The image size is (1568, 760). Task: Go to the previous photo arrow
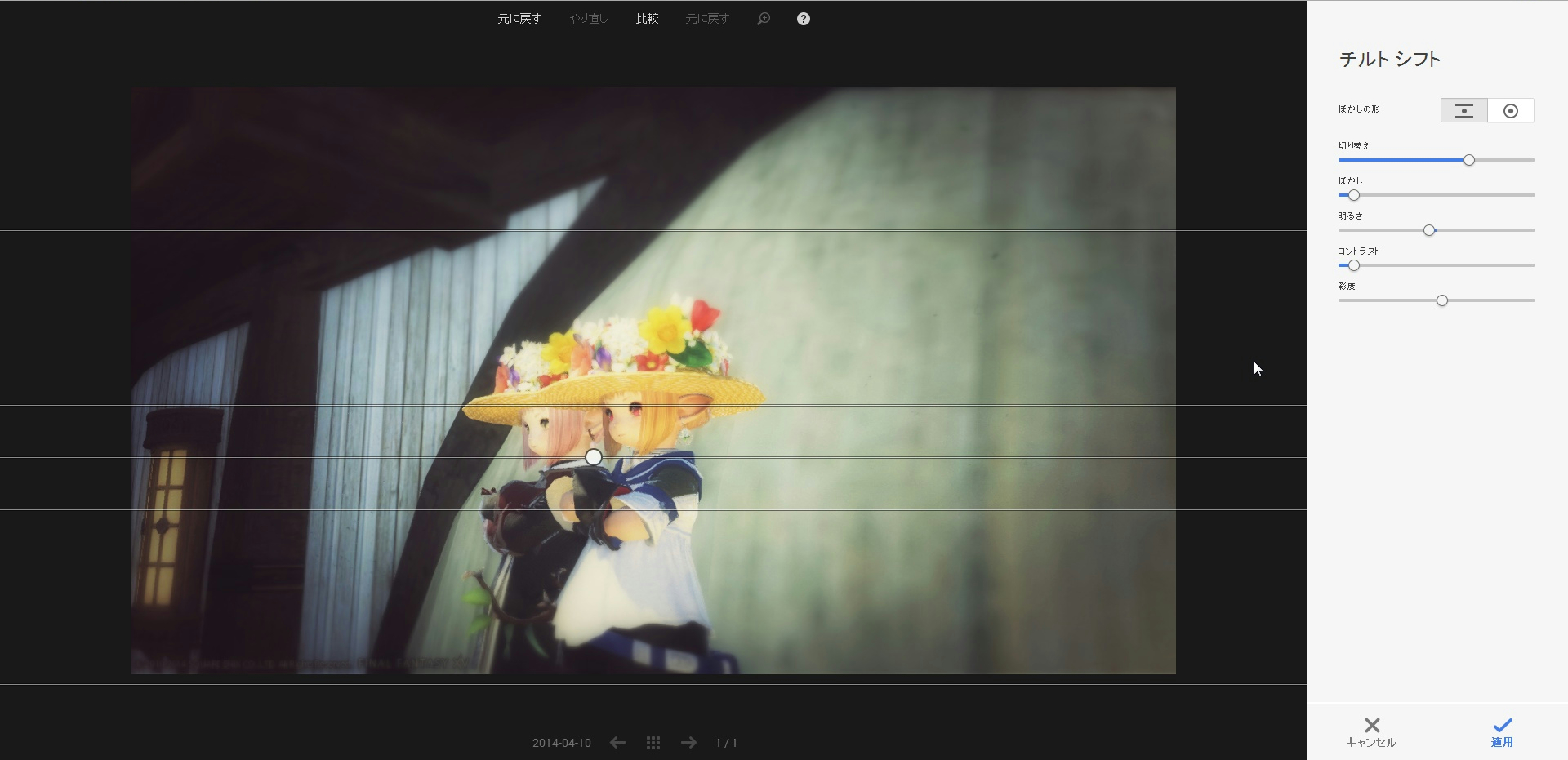pos(617,743)
